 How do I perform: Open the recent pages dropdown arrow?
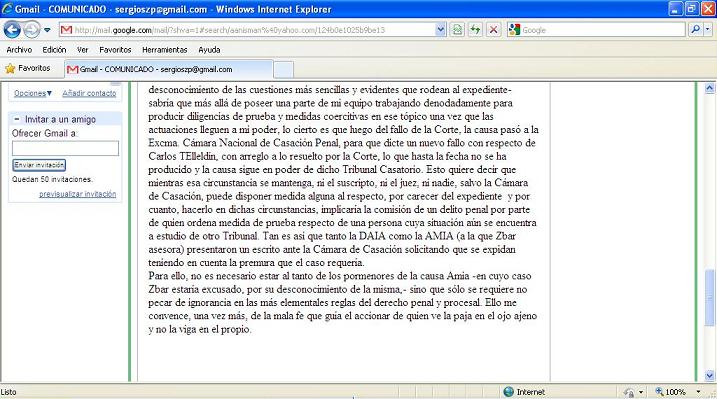pyautogui.click(x=47, y=30)
